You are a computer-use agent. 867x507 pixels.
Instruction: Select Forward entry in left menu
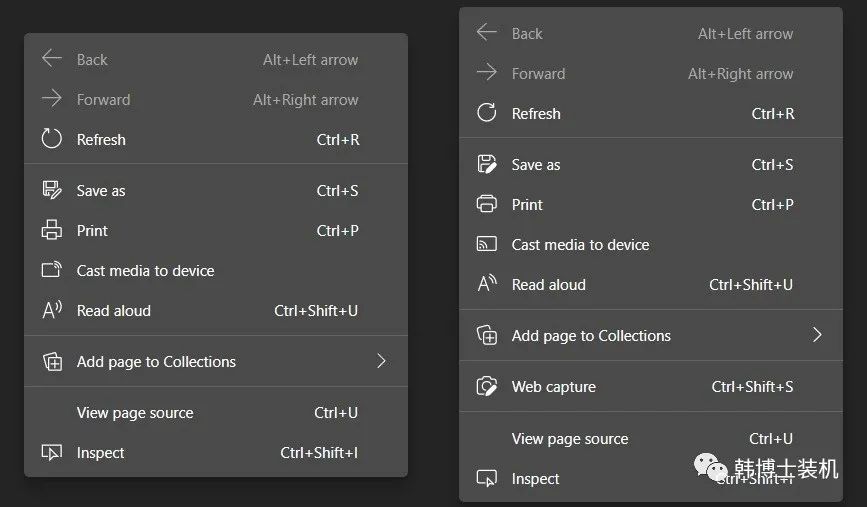point(104,99)
